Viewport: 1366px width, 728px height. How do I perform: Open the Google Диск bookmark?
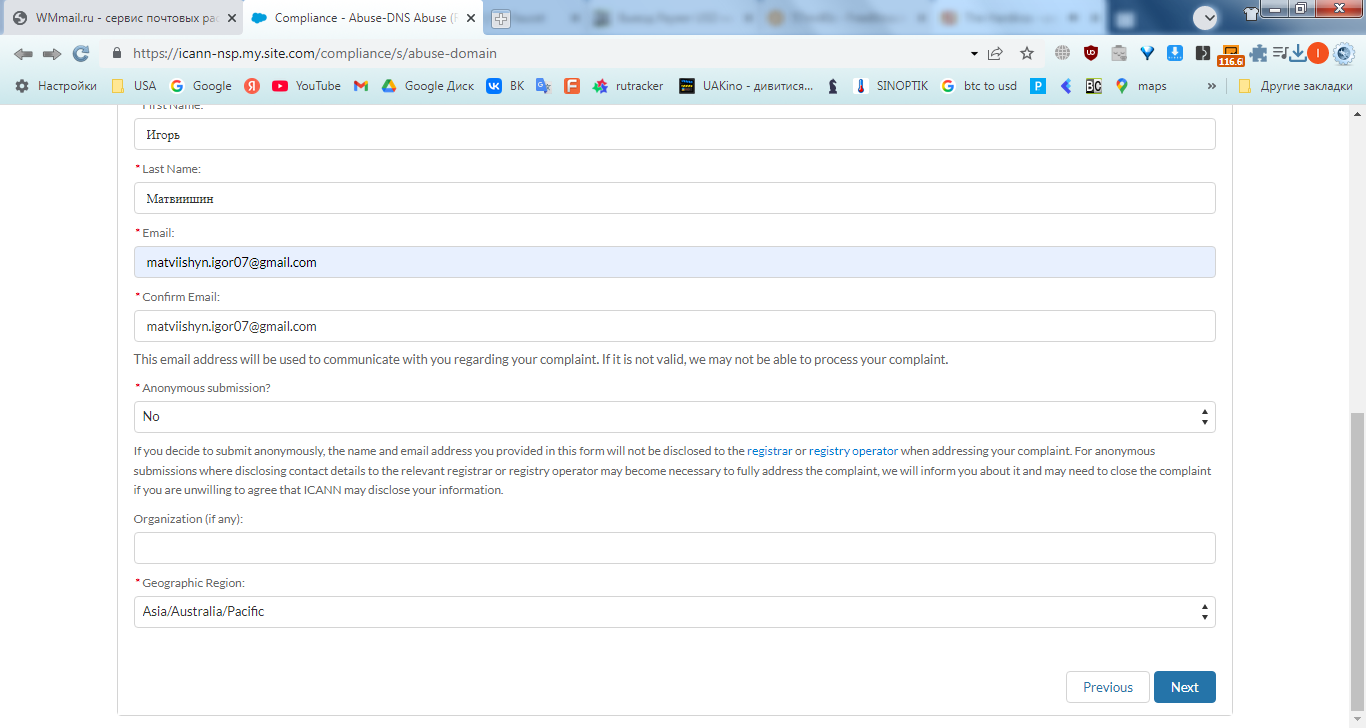[x=428, y=86]
